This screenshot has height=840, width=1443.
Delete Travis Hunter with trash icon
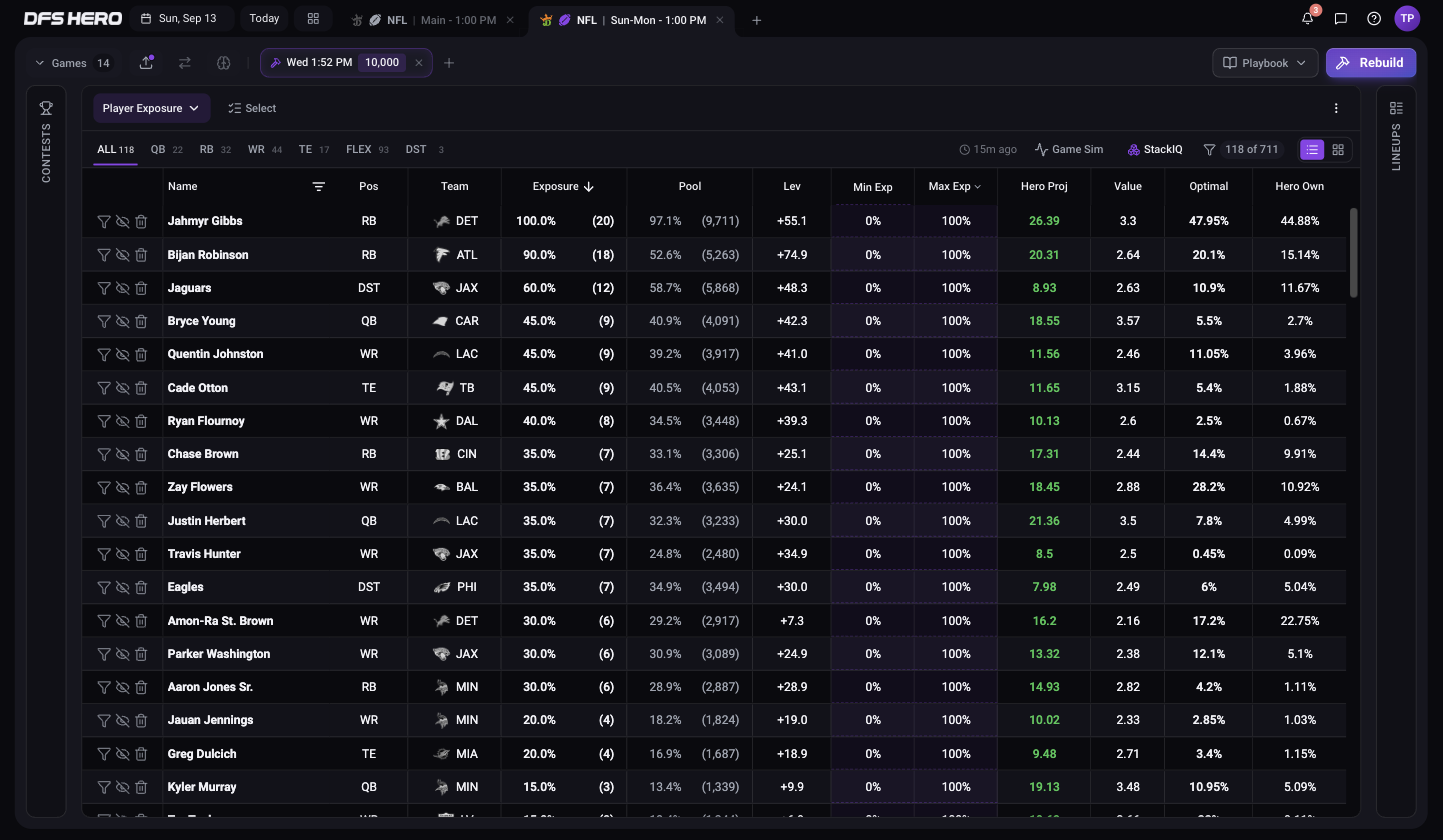tap(141, 554)
